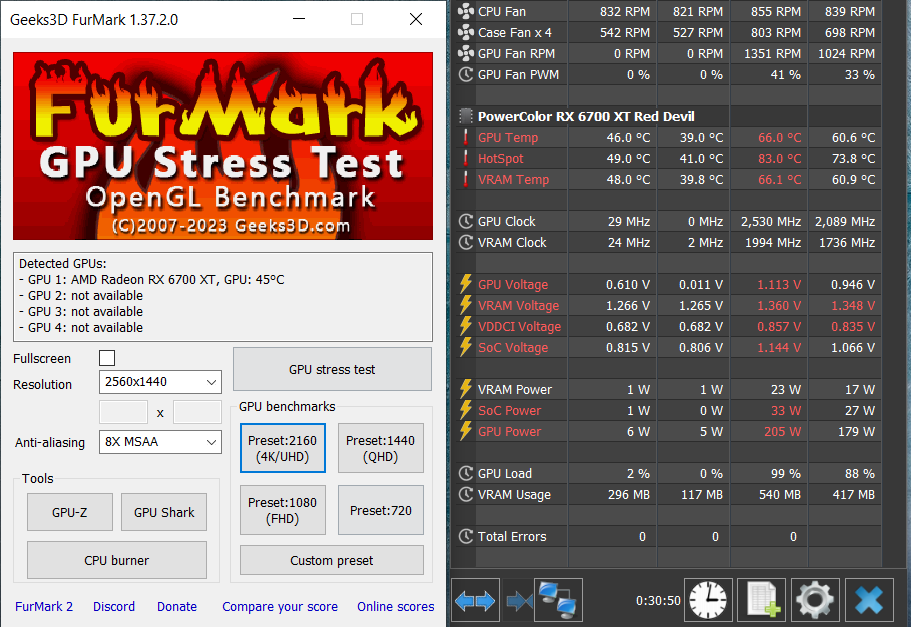Select the VRAM Voltage average 1.348 V
The image size is (911, 627).
853,305
